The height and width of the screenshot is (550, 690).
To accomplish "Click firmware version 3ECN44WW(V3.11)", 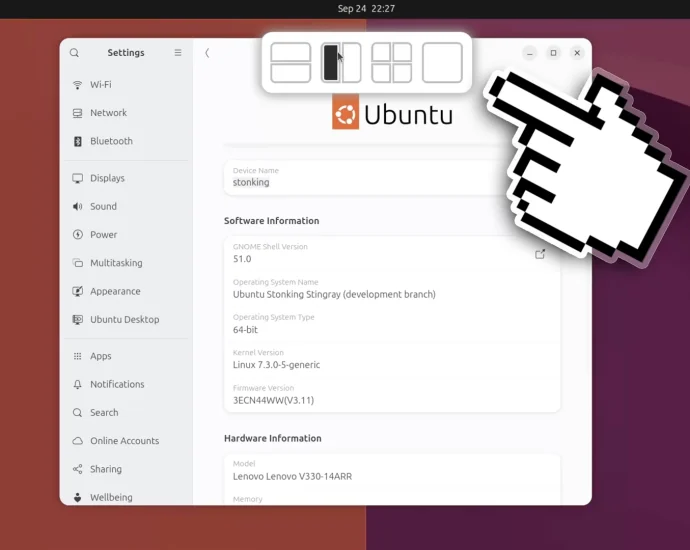I will (x=273, y=400).
